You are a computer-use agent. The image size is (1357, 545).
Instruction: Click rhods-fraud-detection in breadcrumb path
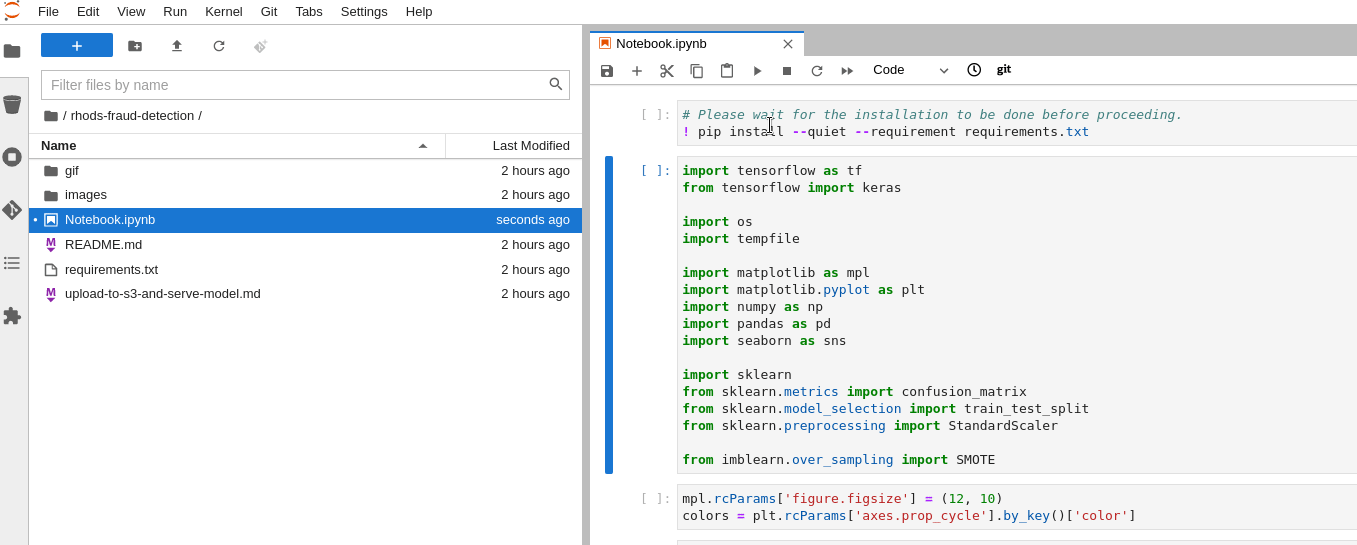(x=132, y=115)
